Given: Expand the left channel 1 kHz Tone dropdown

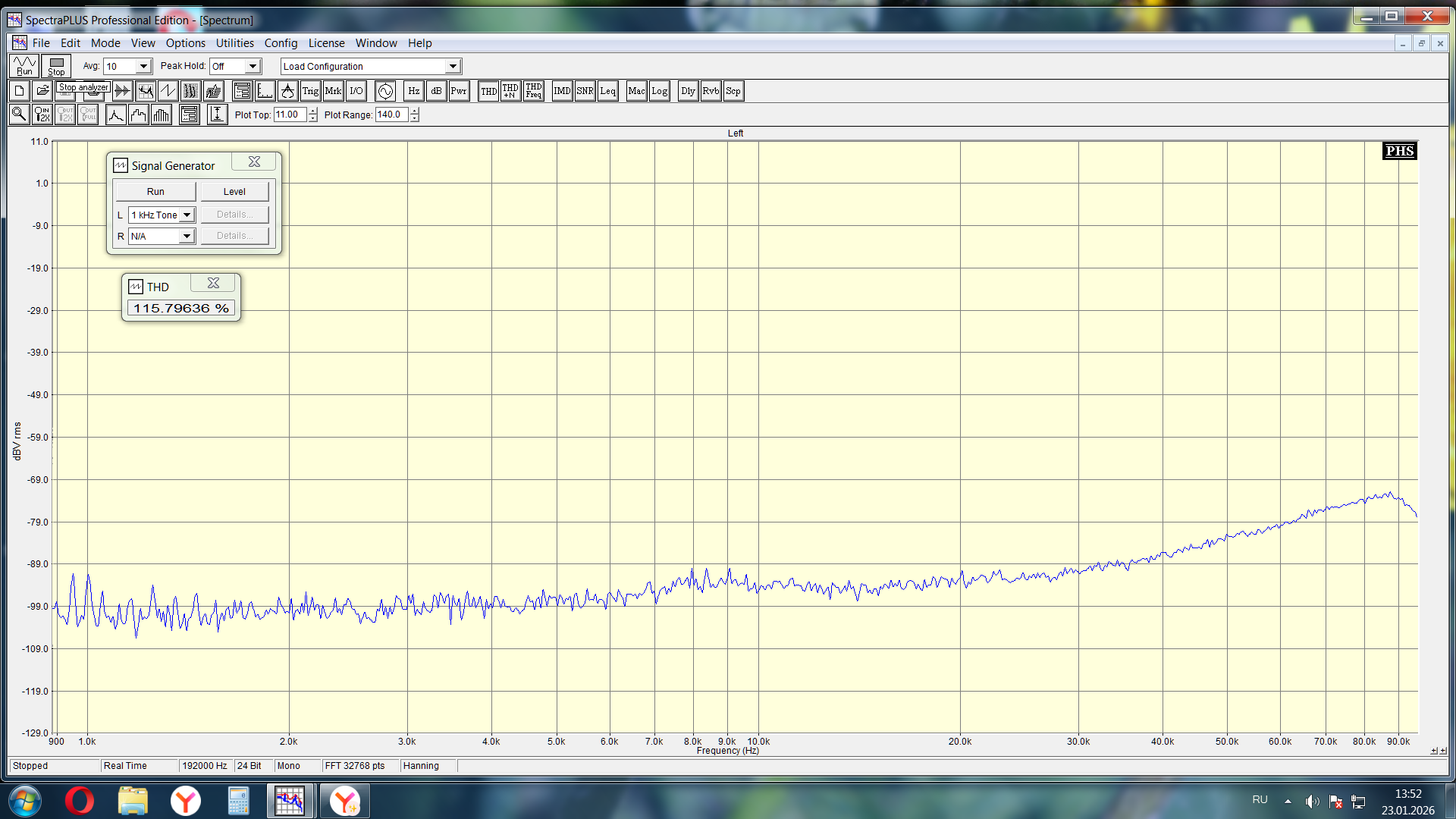Looking at the screenshot, I should [x=187, y=215].
